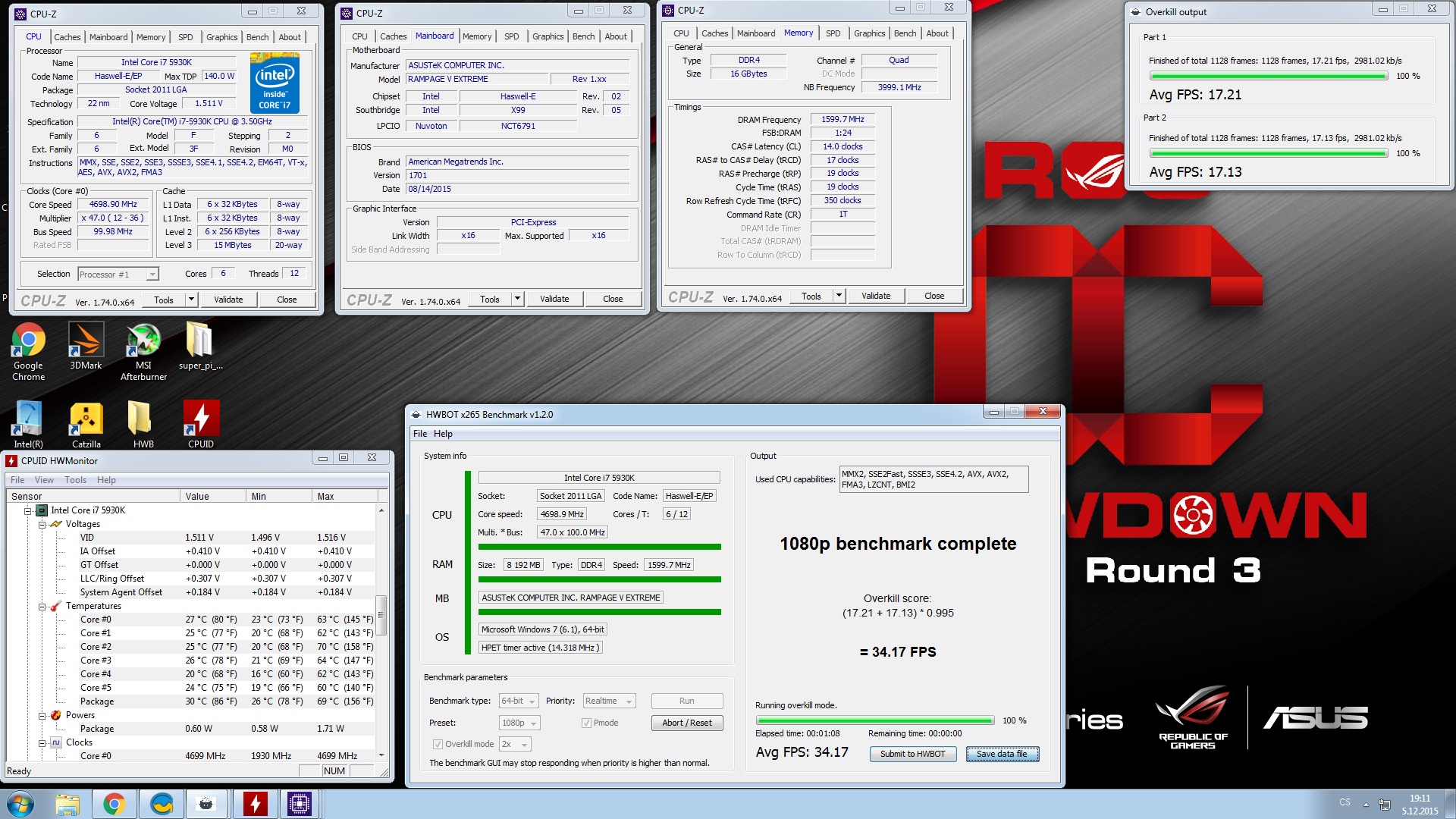This screenshot has height=819, width=1456.
Task: Collapse the Intel Core i7 5930K tree node
Action: point(27,510)
